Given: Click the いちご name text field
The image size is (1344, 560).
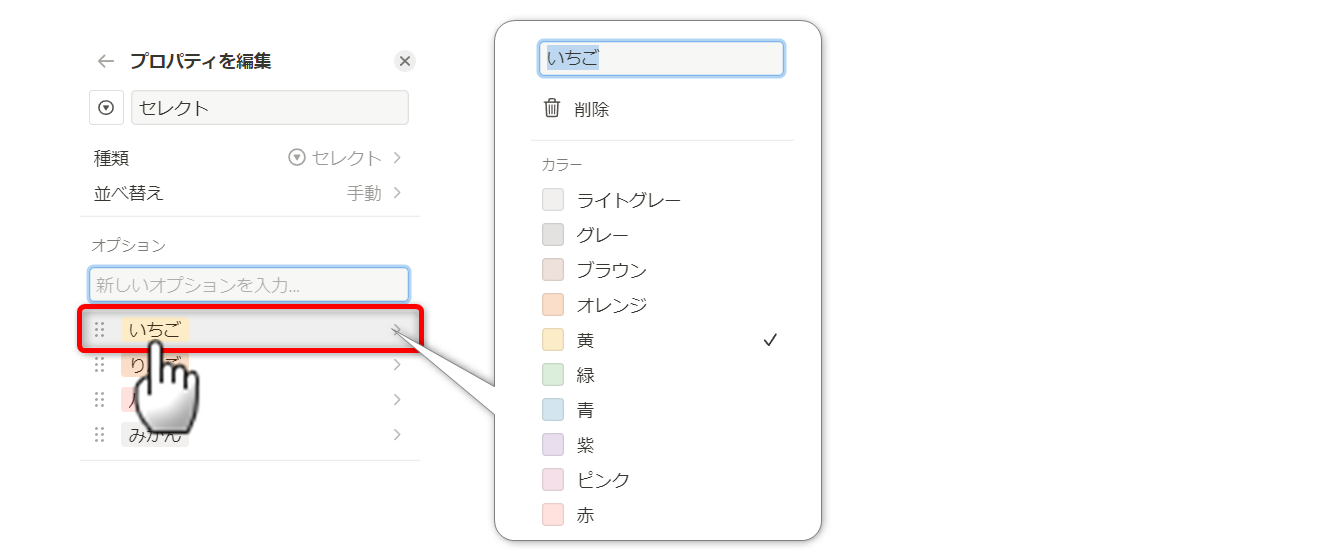Looking at the screenshot, I should (661, 59).
